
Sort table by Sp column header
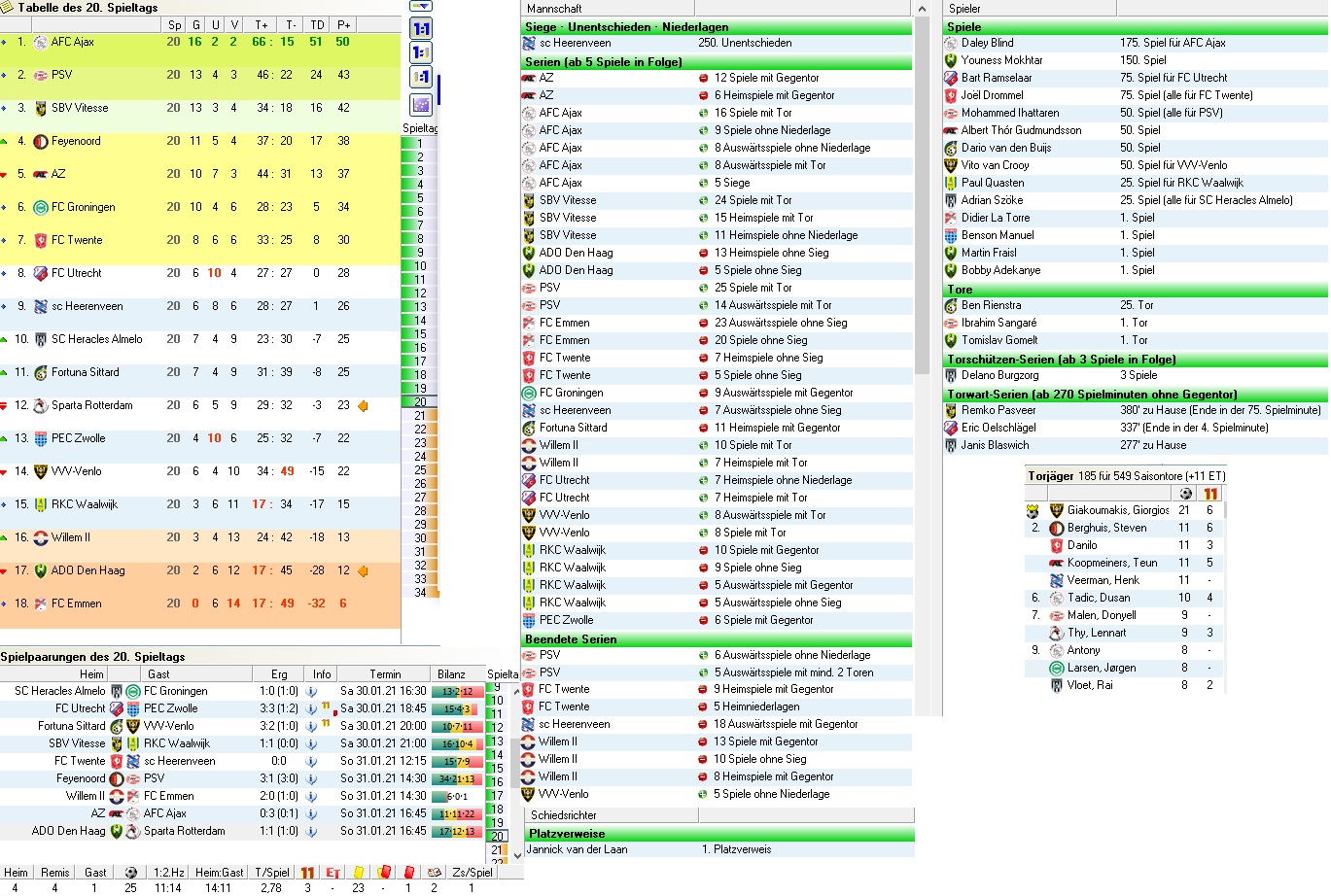(x=174, y=25)
